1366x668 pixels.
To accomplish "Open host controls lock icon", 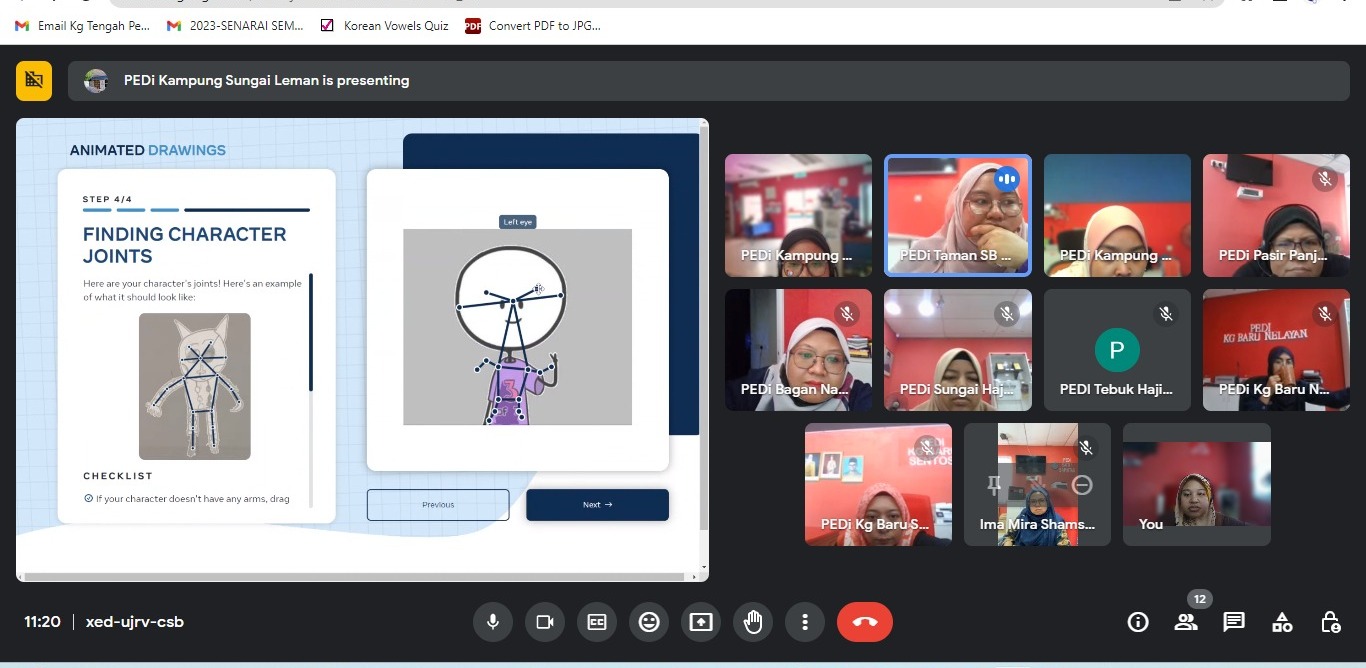I will tap(1330, 622).
